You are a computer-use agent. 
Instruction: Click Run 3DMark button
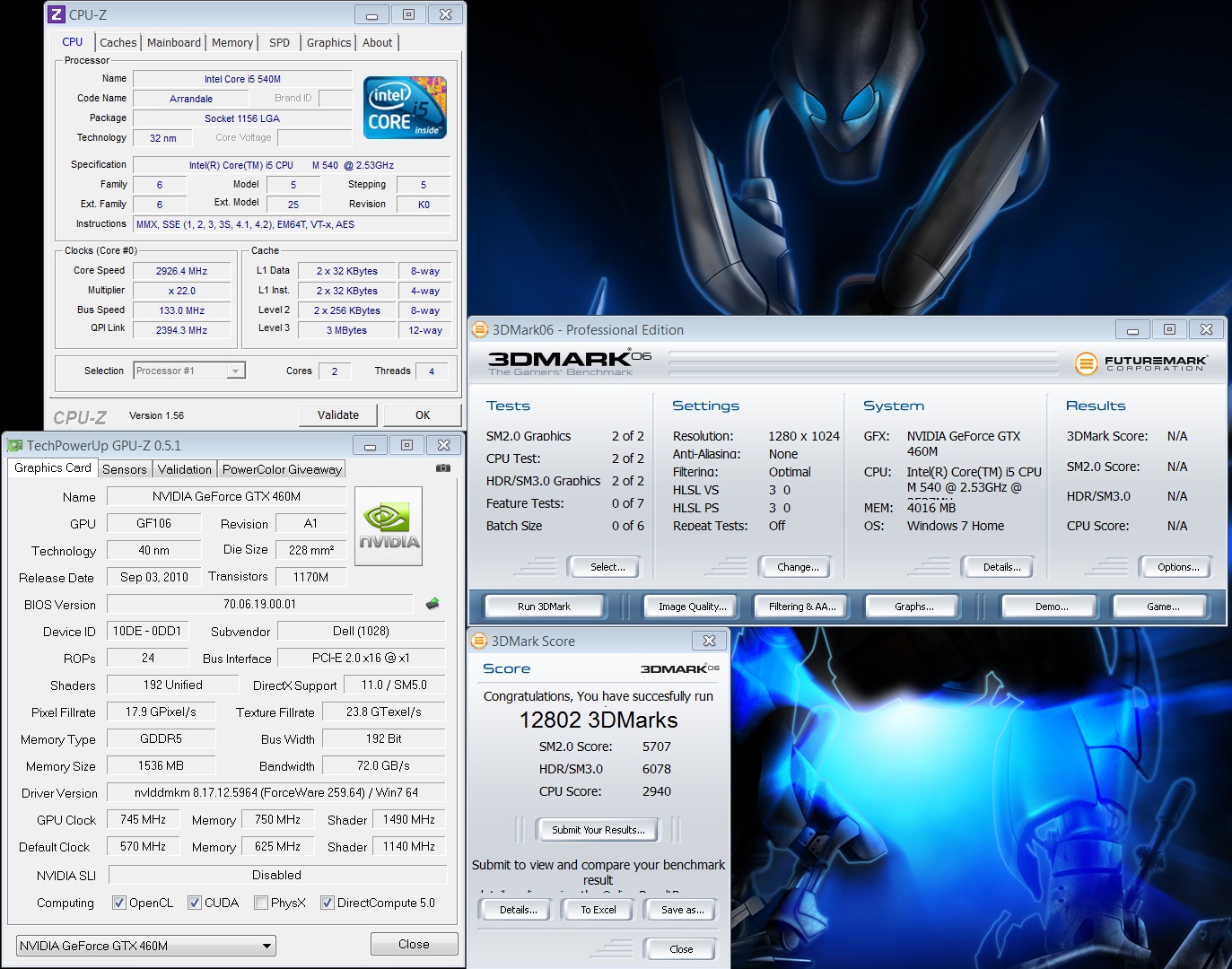544,607
